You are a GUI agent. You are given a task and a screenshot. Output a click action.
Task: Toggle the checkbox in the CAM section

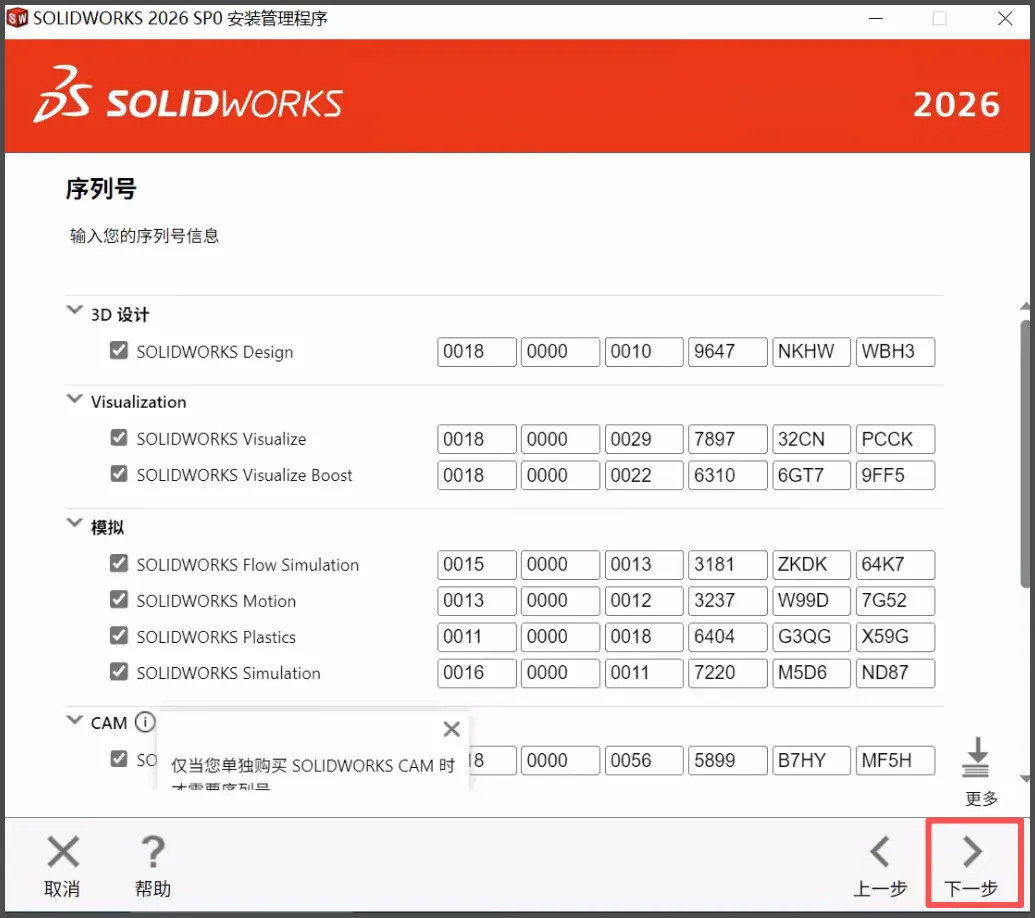pyautogui.click(x=119, y=759)
